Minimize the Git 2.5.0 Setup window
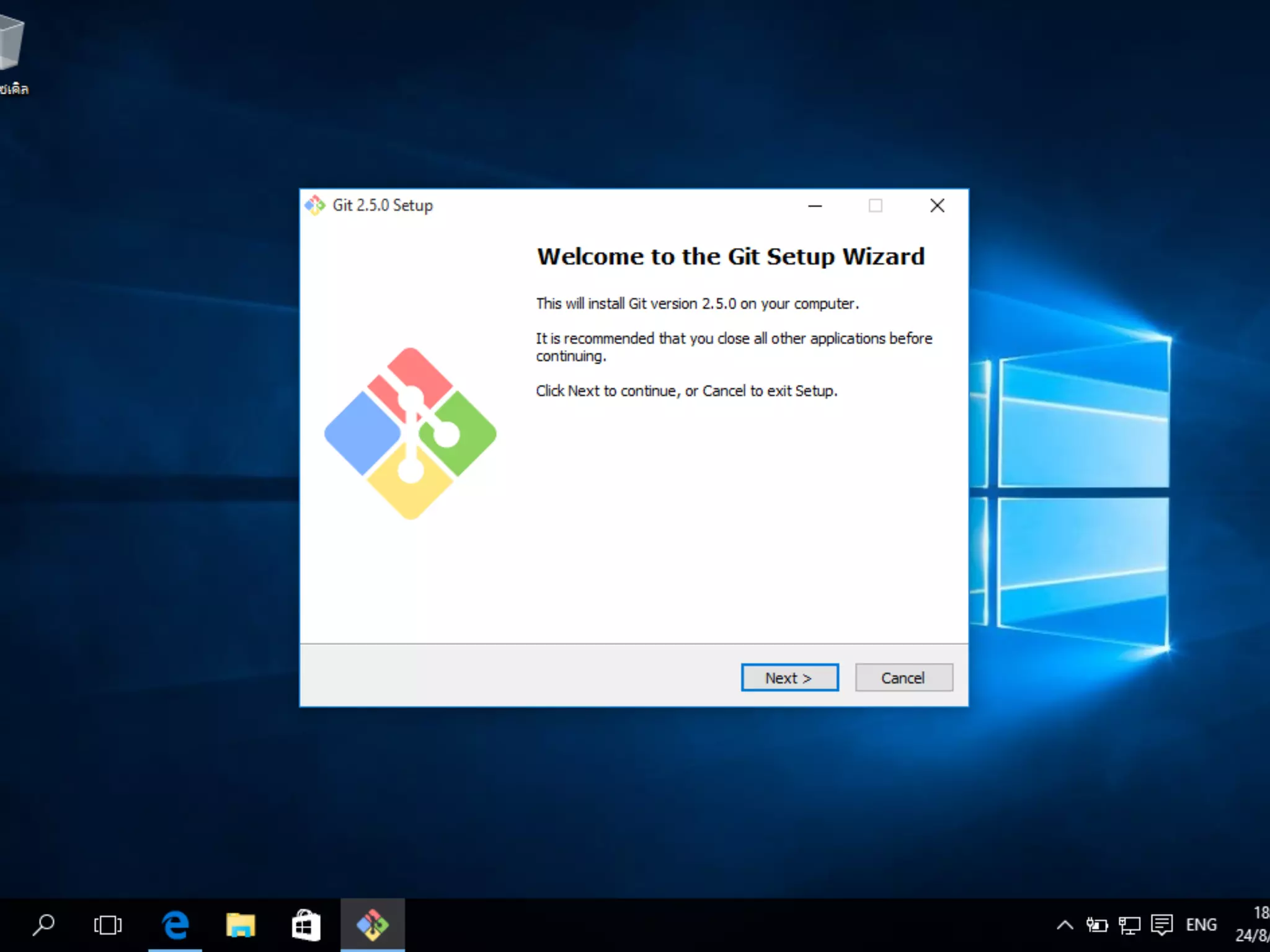The height and width of the screenshot is (952, 1270). [815, 205]
